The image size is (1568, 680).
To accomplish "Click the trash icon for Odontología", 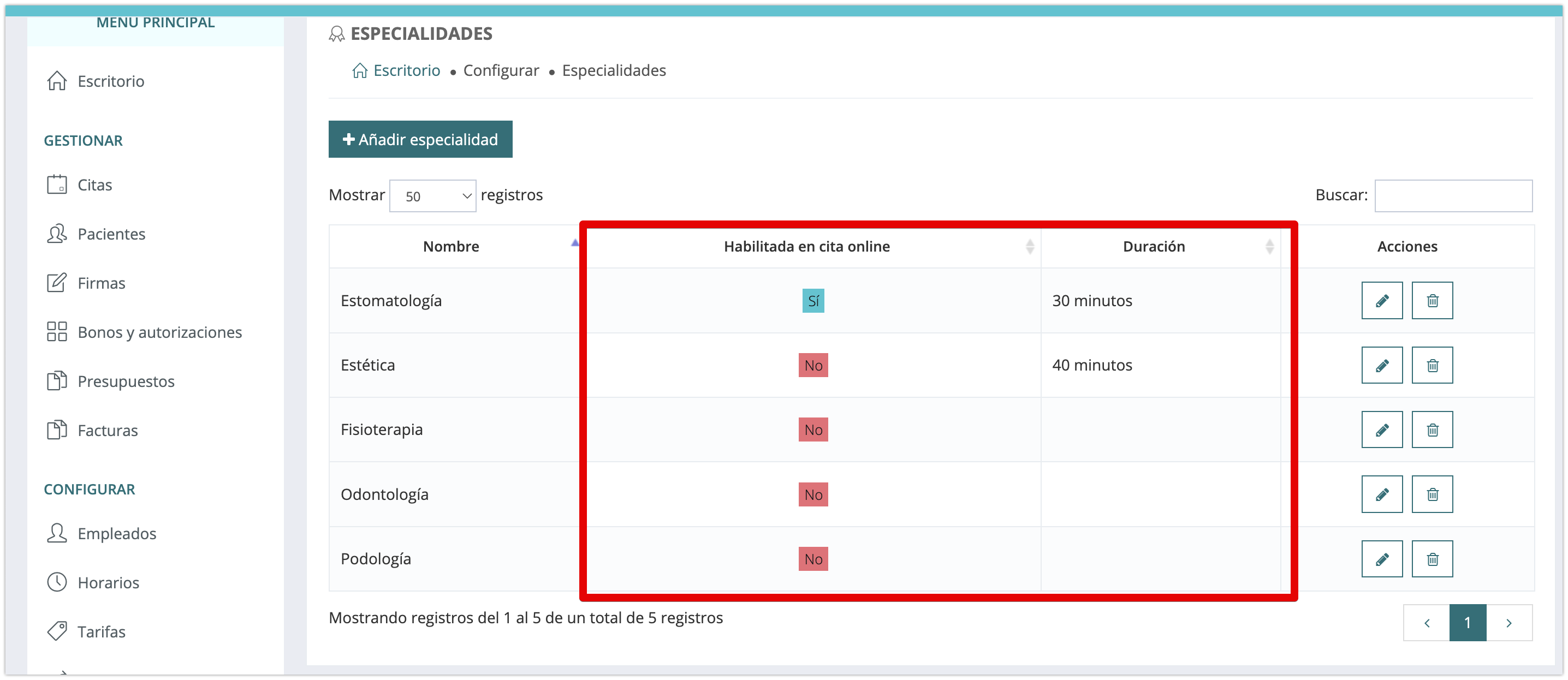I will pos(1432,494).
